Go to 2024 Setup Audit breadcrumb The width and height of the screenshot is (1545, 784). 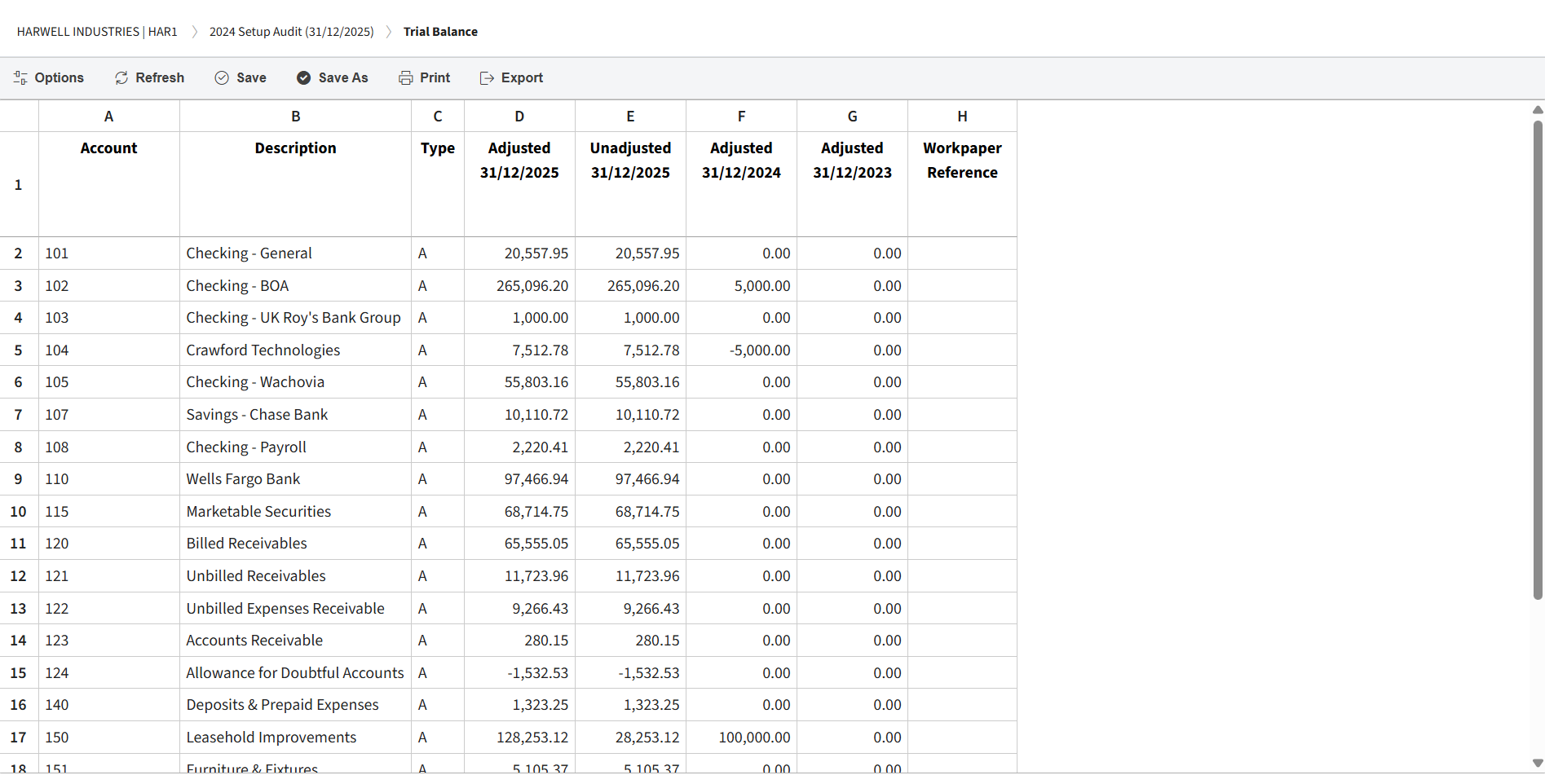291,32
